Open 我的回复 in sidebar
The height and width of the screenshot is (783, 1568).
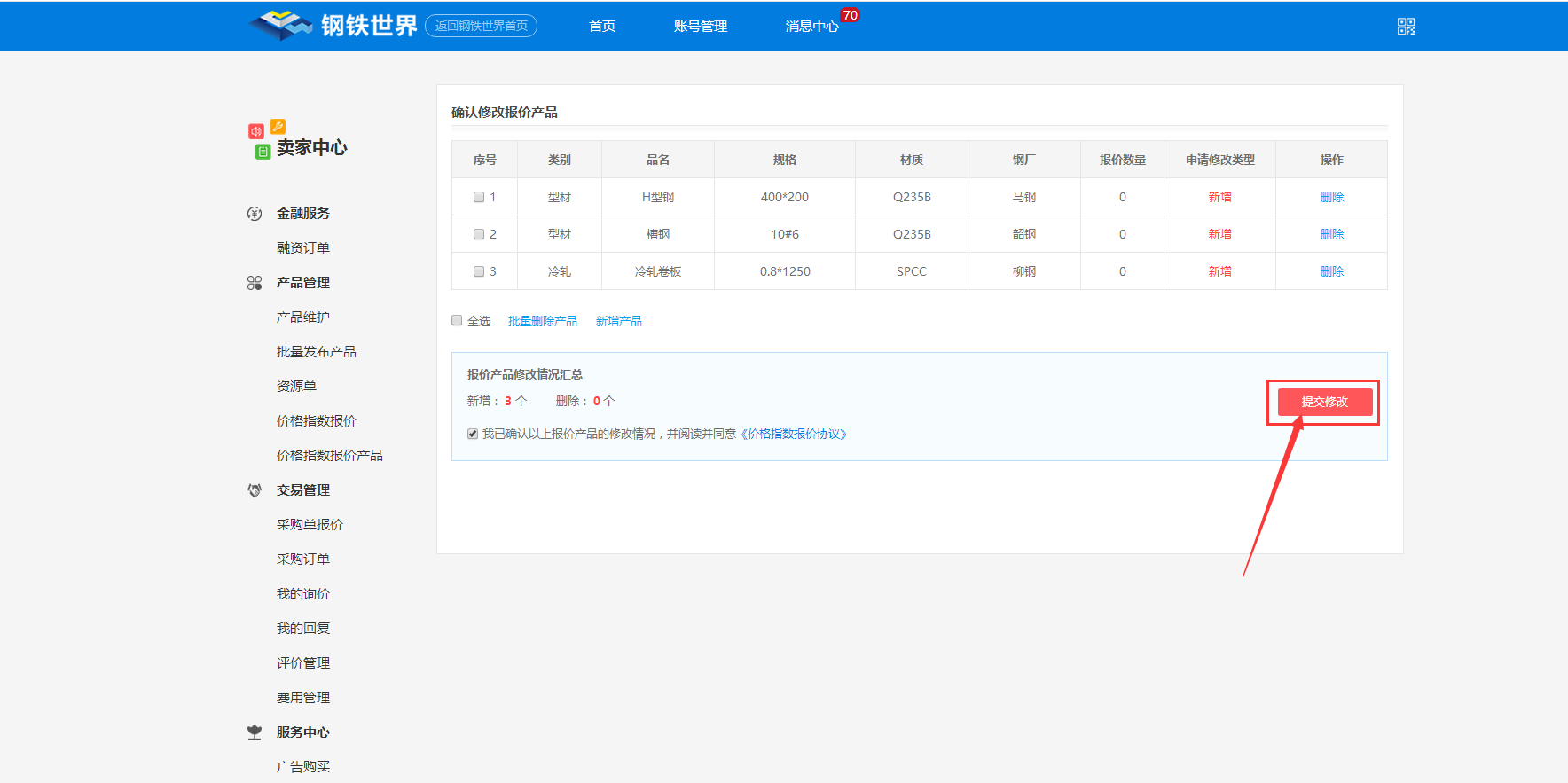coord(303,629)
